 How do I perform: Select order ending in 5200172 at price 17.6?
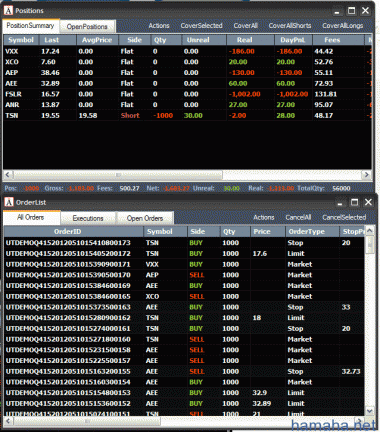click(184, 253)
